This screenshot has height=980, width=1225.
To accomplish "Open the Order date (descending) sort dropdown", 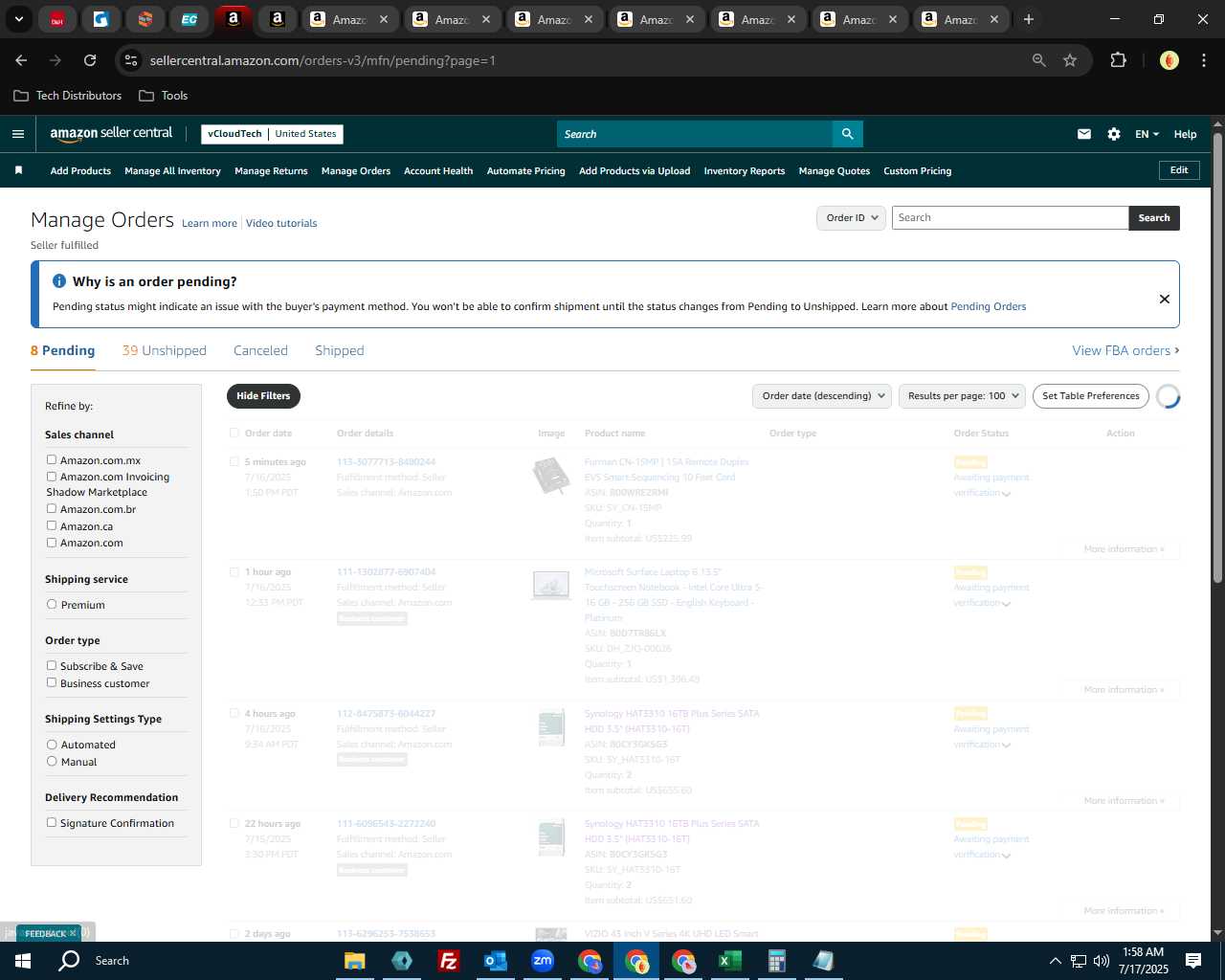I will tap(822, 396).
